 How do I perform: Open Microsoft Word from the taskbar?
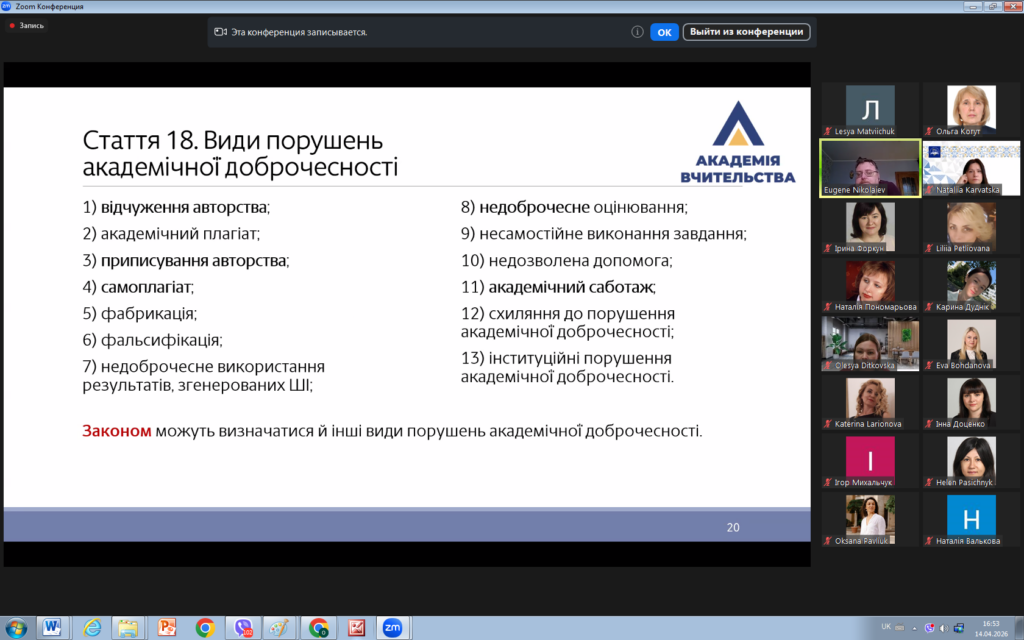point(53,627)
